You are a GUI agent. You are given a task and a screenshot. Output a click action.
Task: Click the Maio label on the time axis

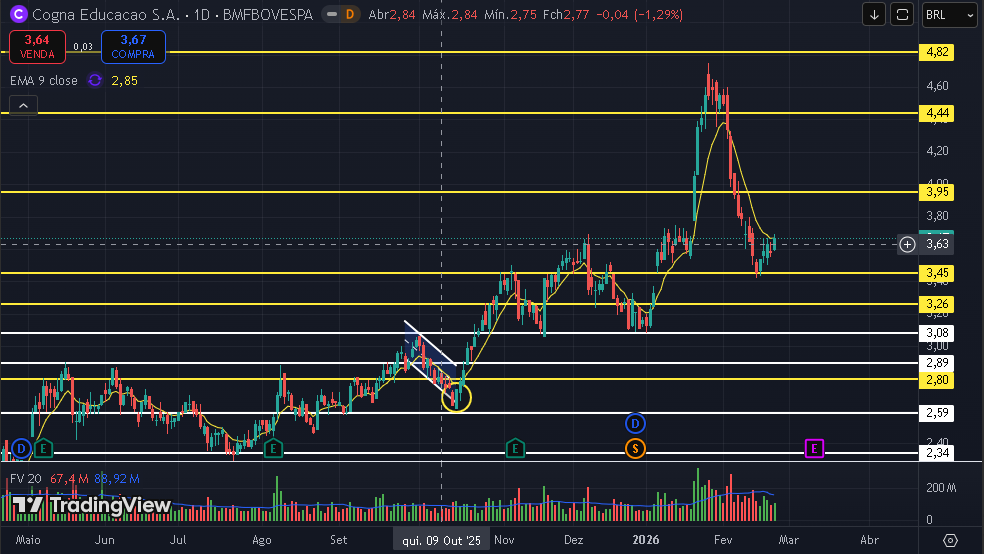pos(28,540)
